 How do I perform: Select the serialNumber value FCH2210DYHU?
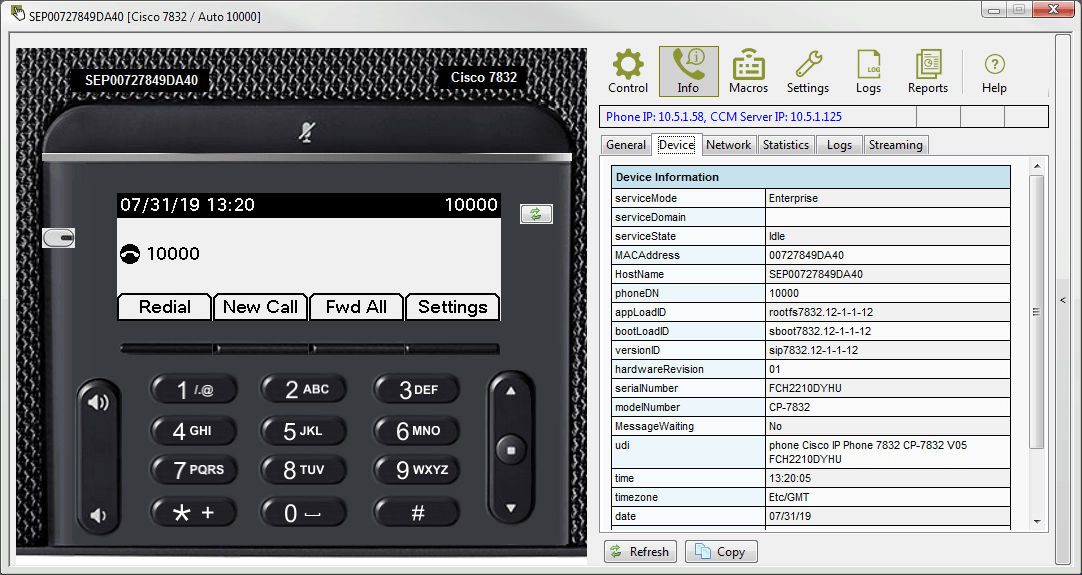coord(887,388)
